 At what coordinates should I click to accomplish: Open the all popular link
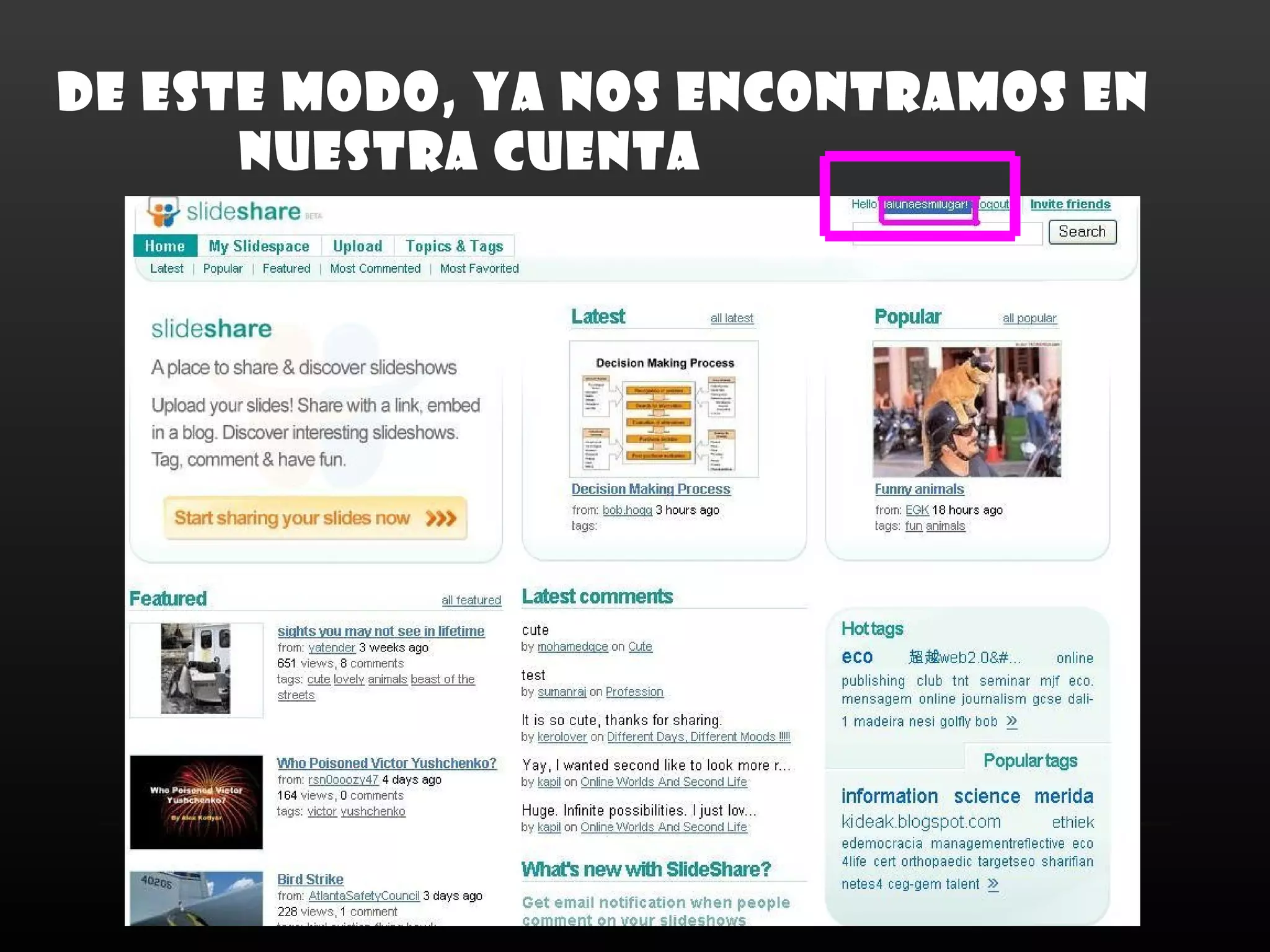[x=1029, y=318]
